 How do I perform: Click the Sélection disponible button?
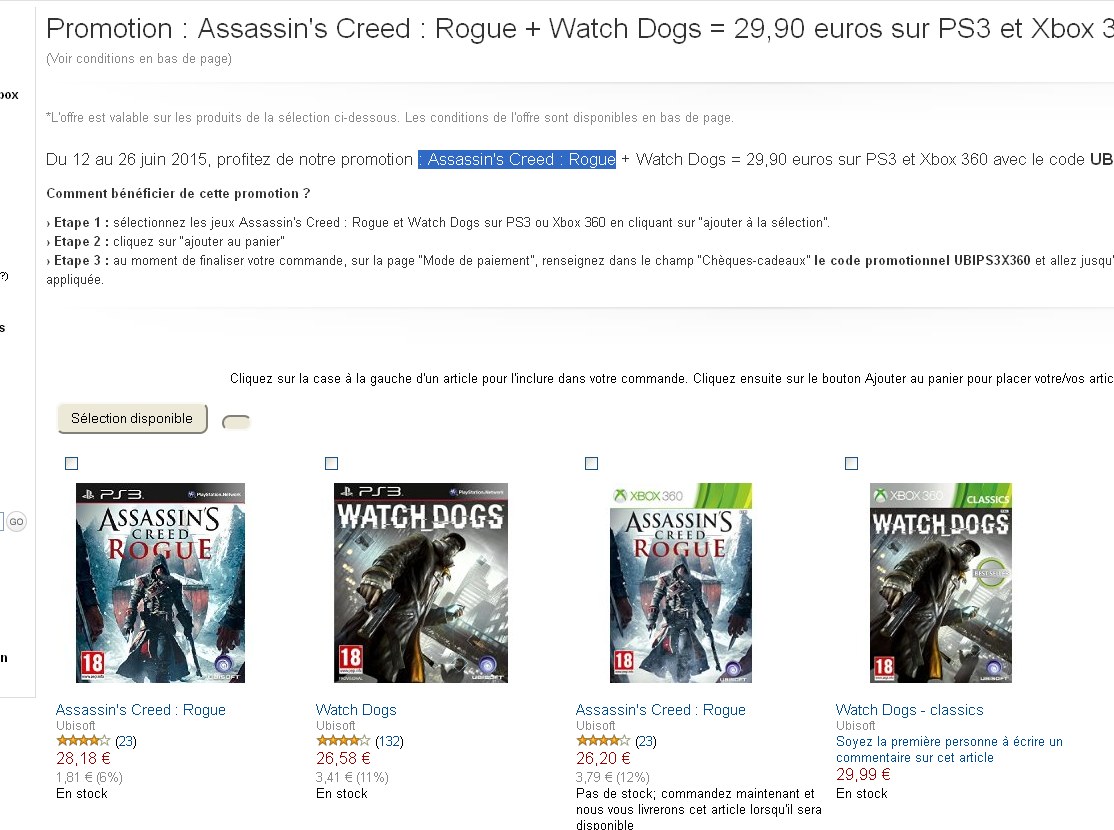pyautogui.click(x=132, y=419)
